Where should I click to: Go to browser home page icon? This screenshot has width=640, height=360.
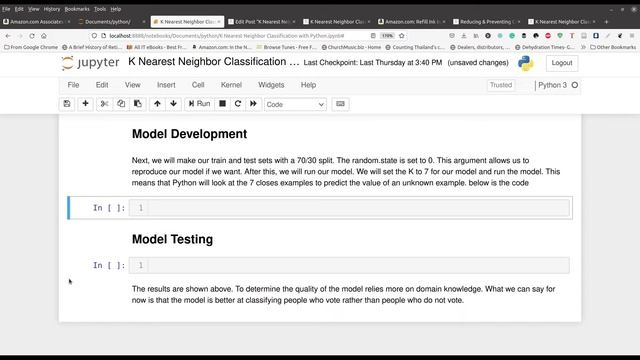tap(44, 36)
